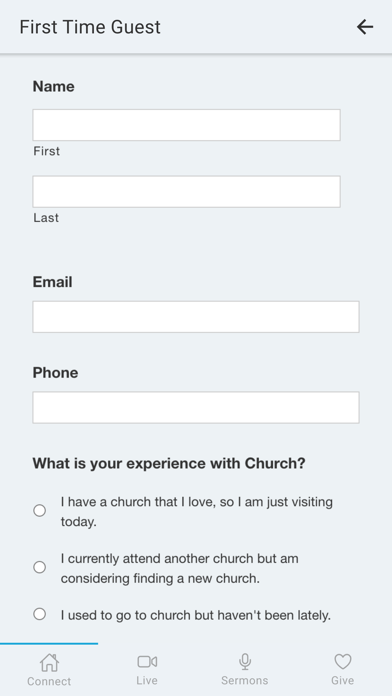
Task: Open the Give tab label
Action: tap(343, 680)
